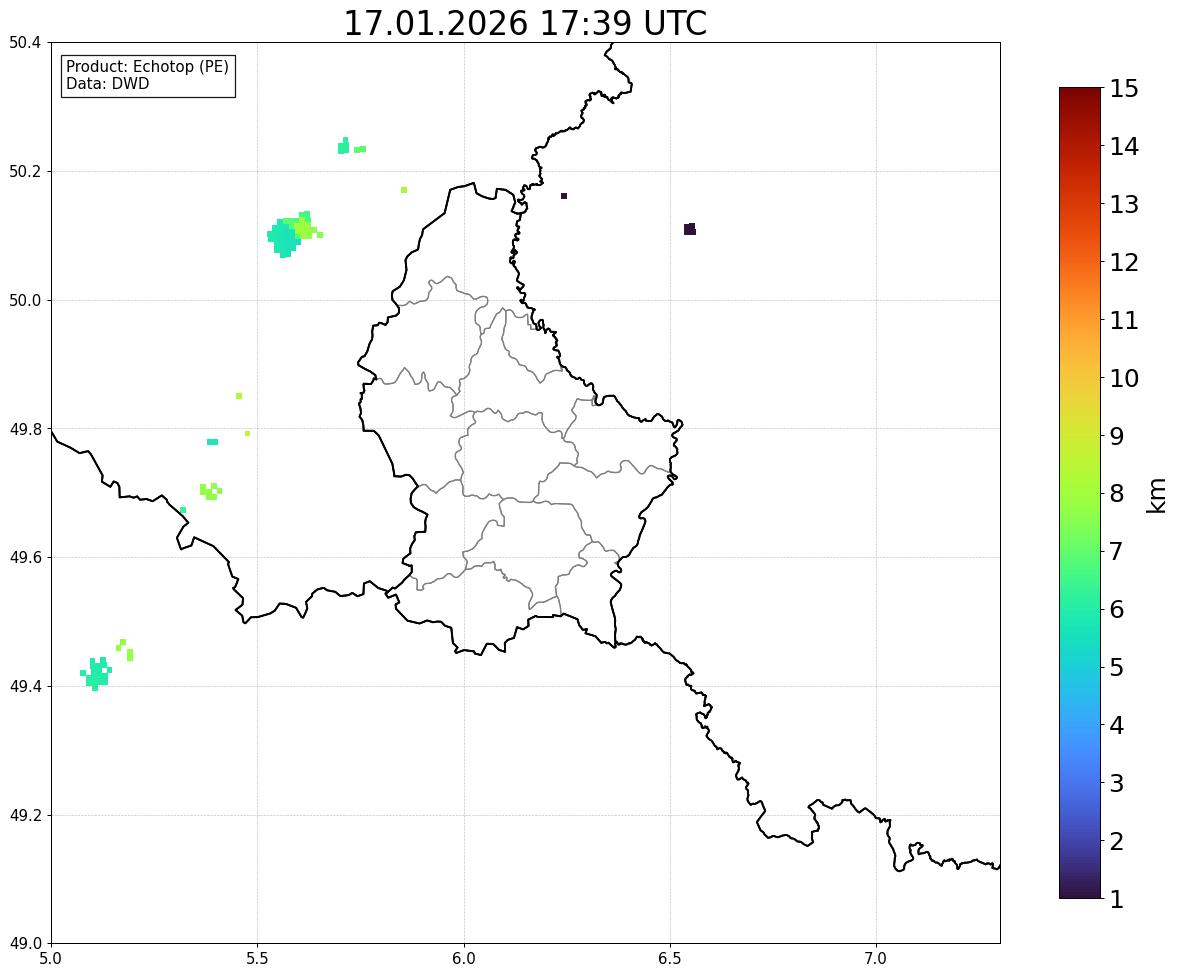Click the teal echo cluster near 49.4N 5.1E
Image resolution: width=1178 pixels, height=976 pixels.
tap(96, 673)
